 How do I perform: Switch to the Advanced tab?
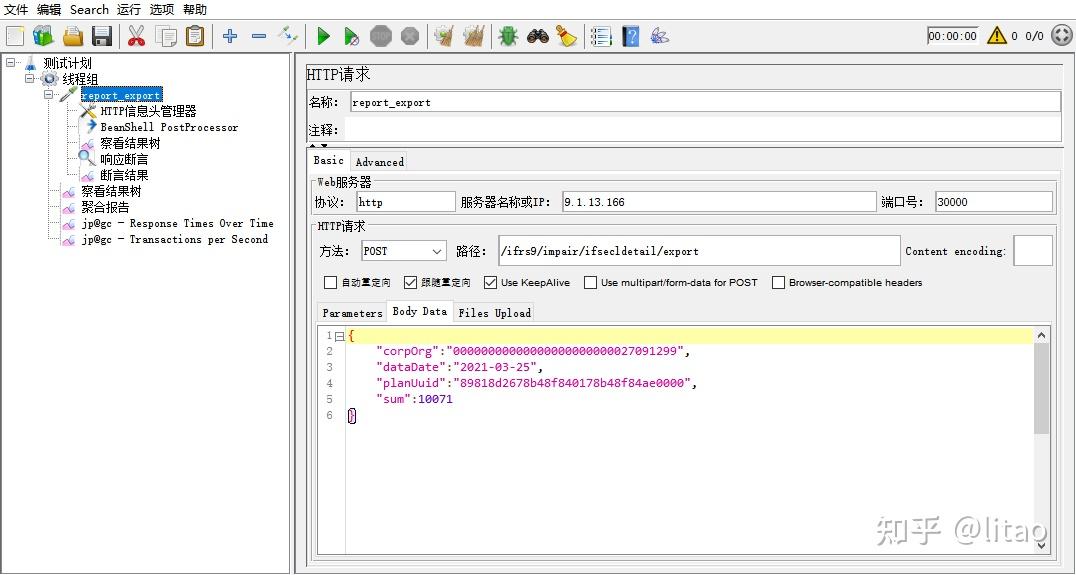pos(379,162)
